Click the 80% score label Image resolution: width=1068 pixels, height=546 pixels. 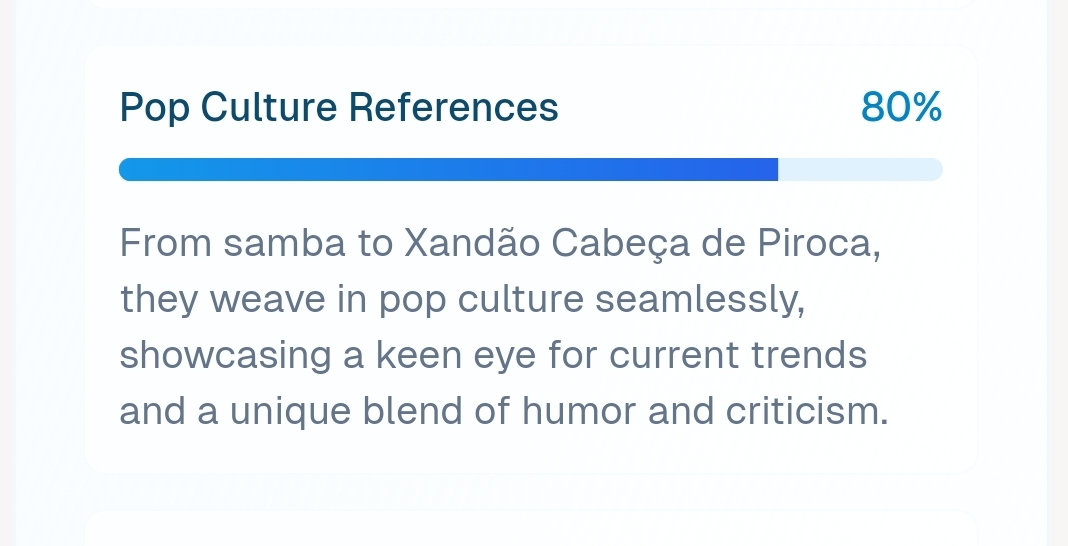tap(901, 107)
